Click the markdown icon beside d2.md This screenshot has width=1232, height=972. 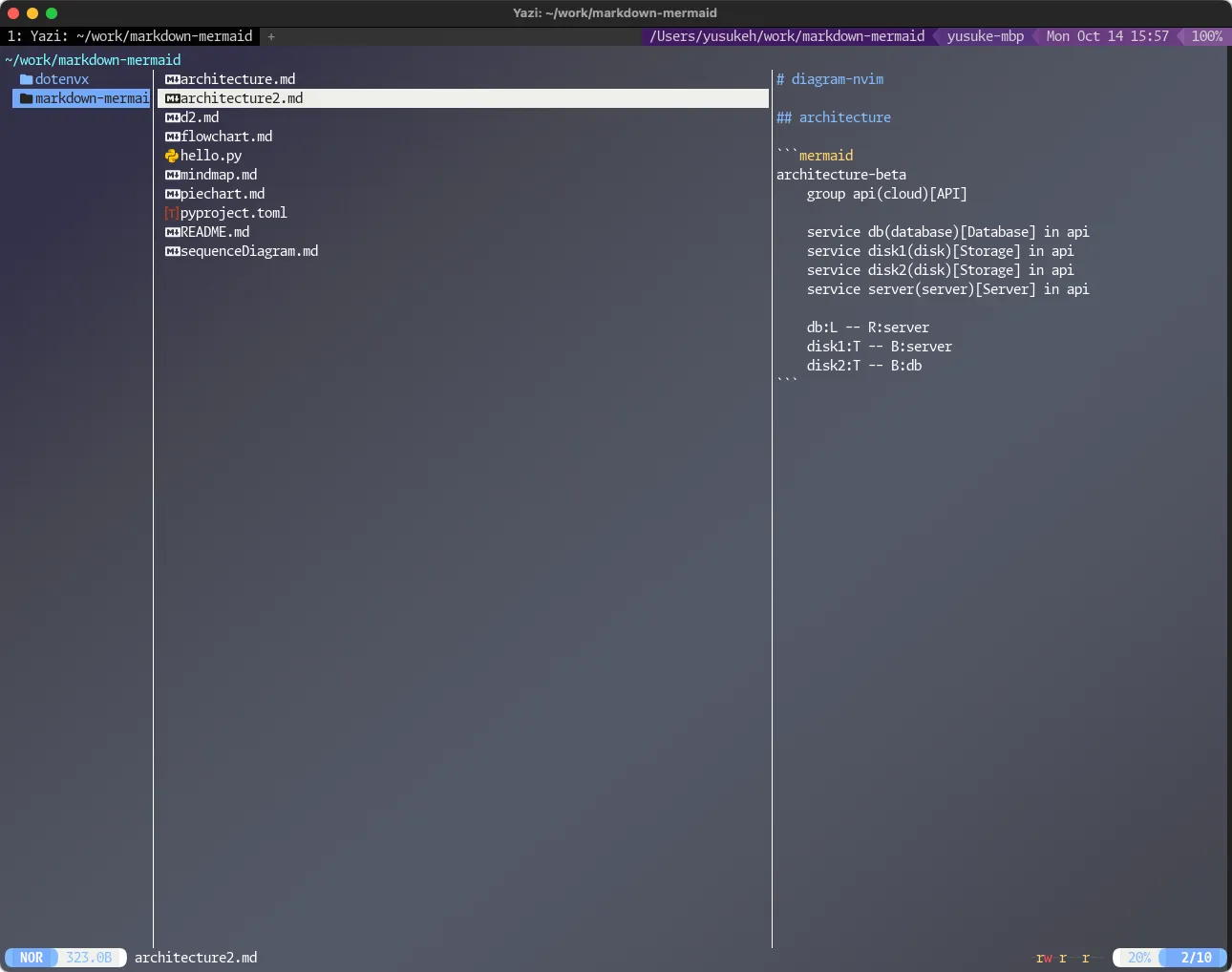(172, 117)
